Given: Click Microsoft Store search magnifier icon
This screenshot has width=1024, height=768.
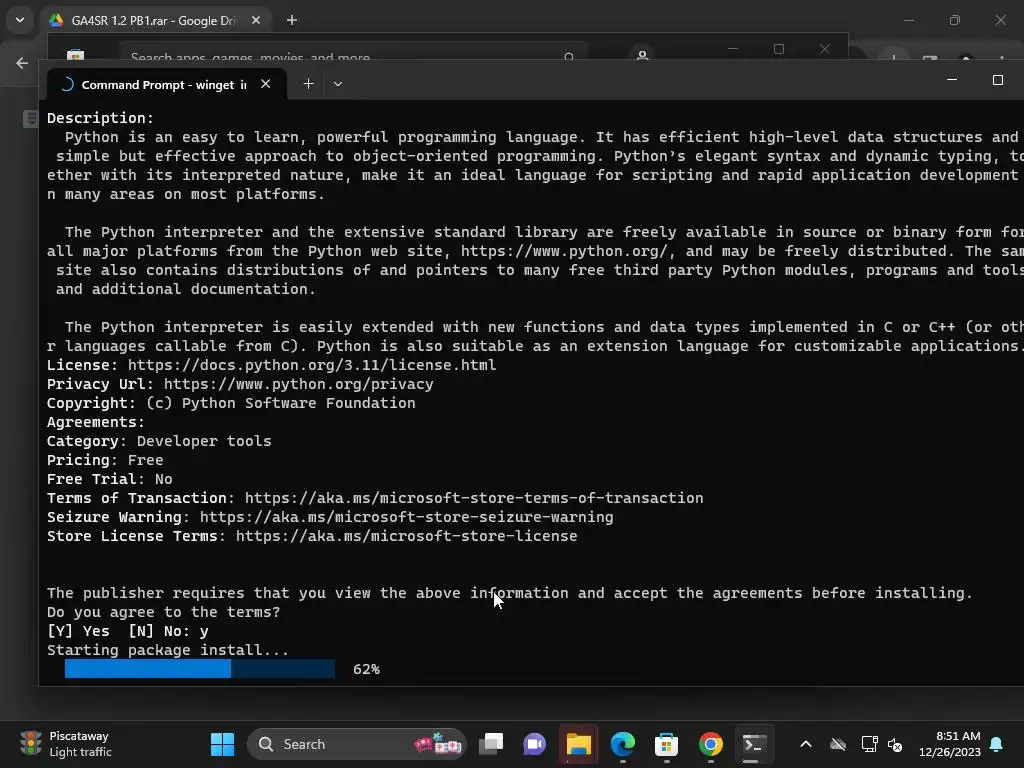Looking at the screenshot, I should pyautogui.click(x=569, y=56).
